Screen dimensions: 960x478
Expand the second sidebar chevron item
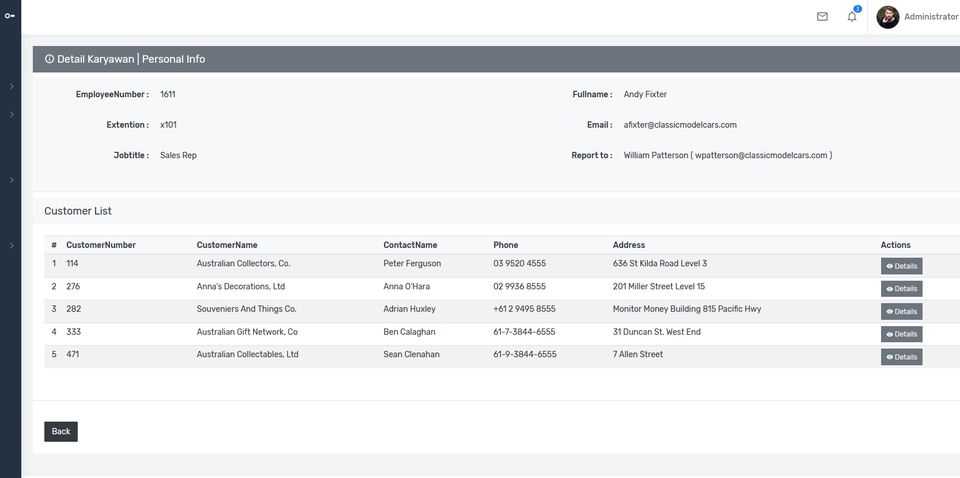[12, 114]
